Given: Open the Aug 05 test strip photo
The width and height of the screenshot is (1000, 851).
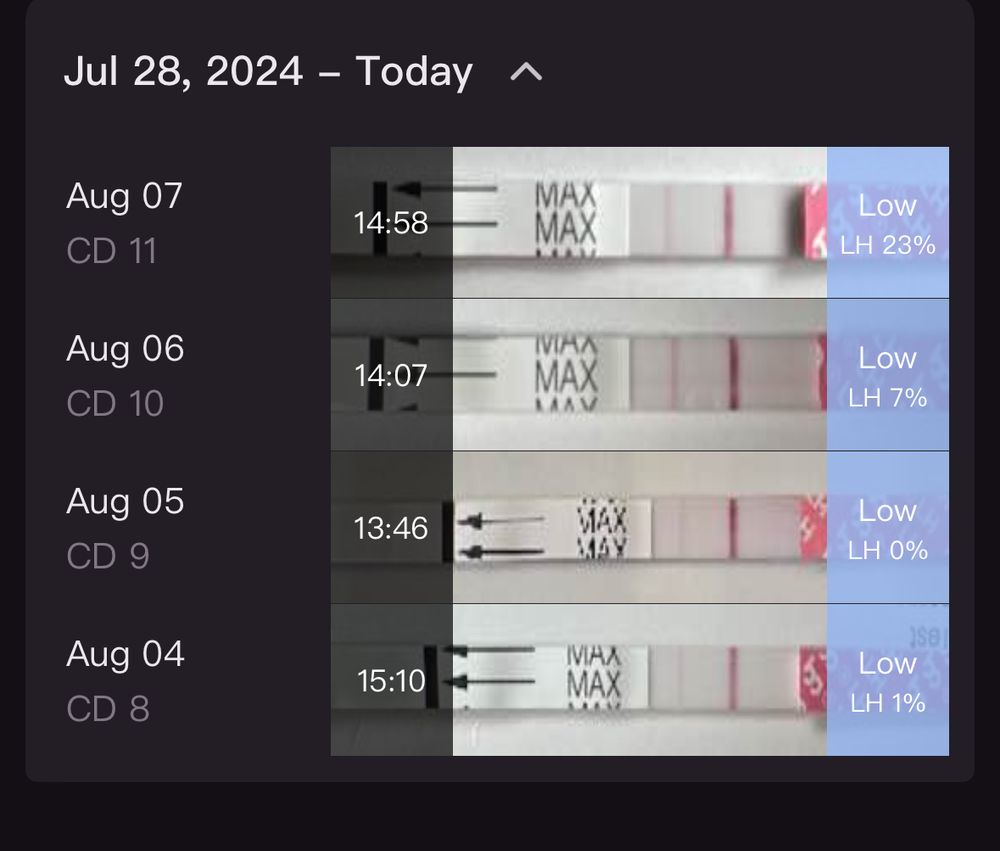Looking at the screenshot, I should pos(640,527).
